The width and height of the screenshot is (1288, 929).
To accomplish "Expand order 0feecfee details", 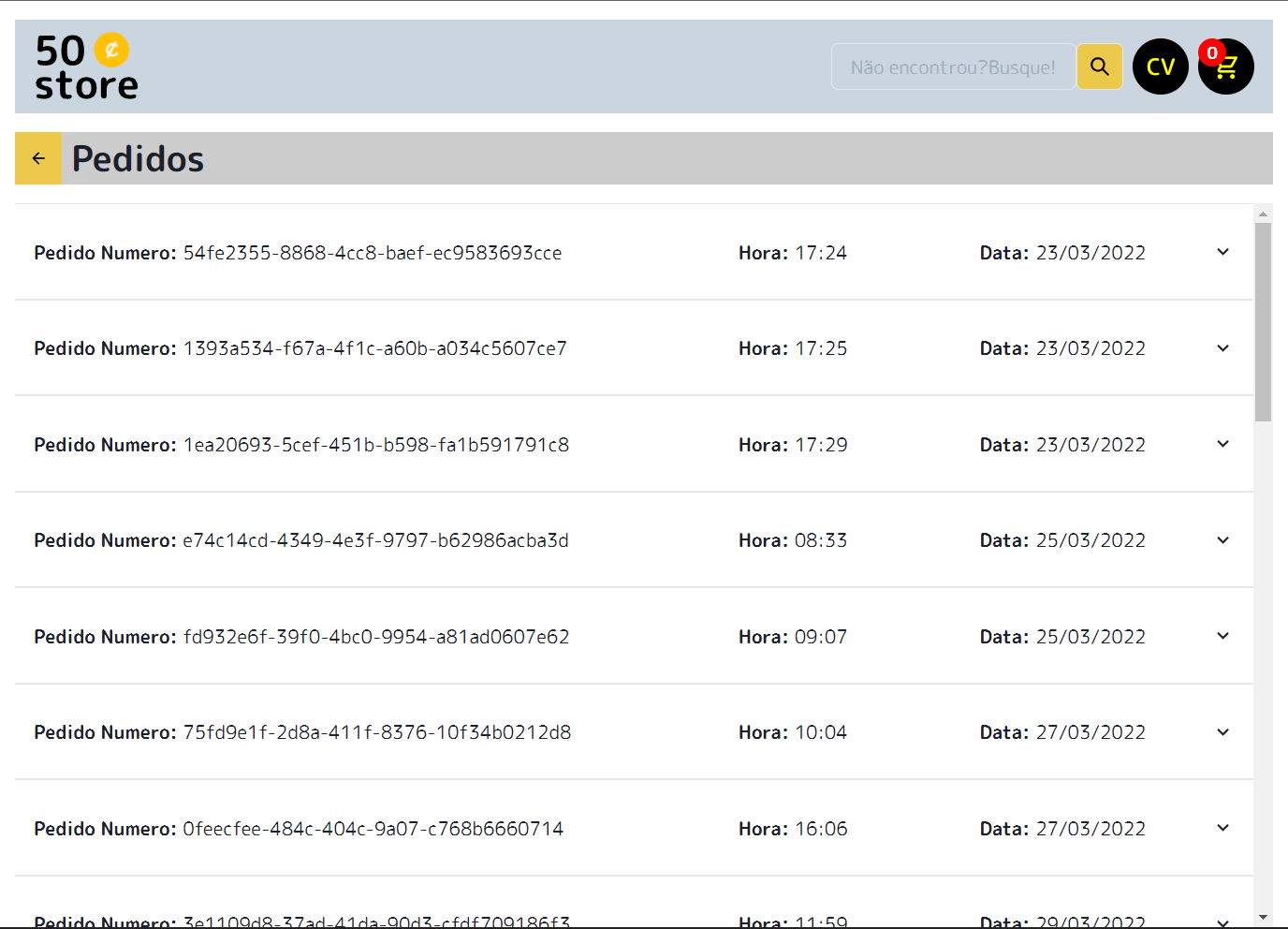I will pos(1222,828).
